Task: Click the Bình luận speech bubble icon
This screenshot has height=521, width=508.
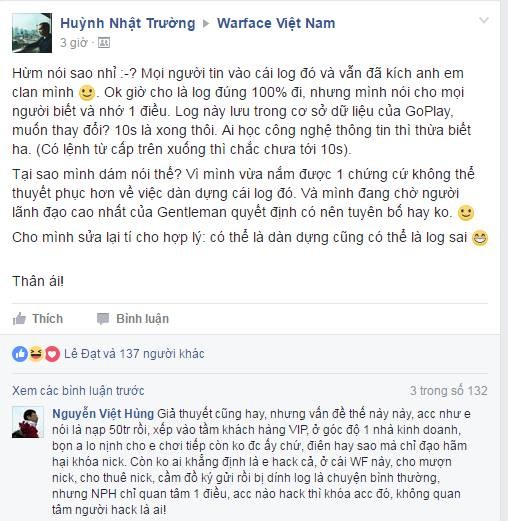Action: [x=103, y=319]
